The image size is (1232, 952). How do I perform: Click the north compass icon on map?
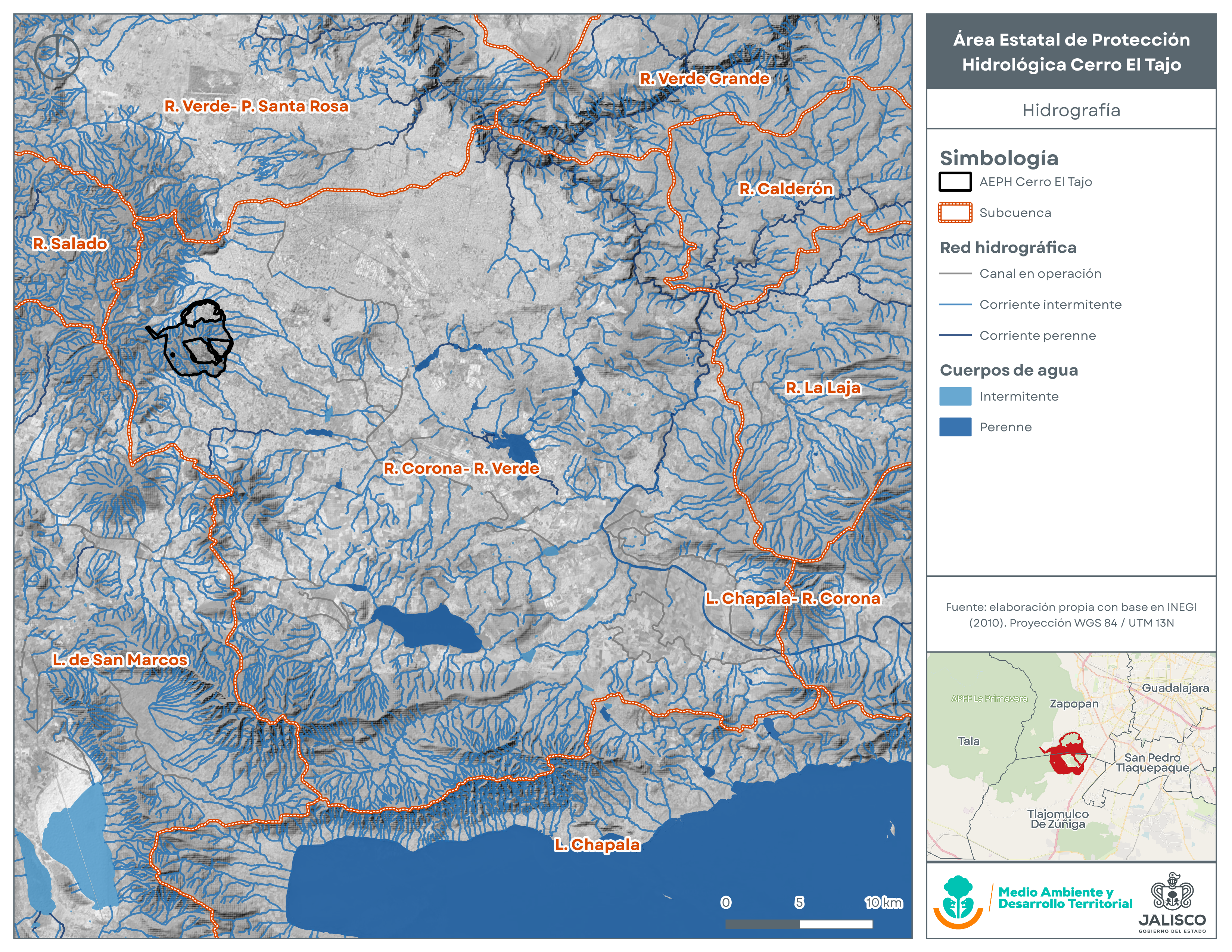[x=57, y=56]
